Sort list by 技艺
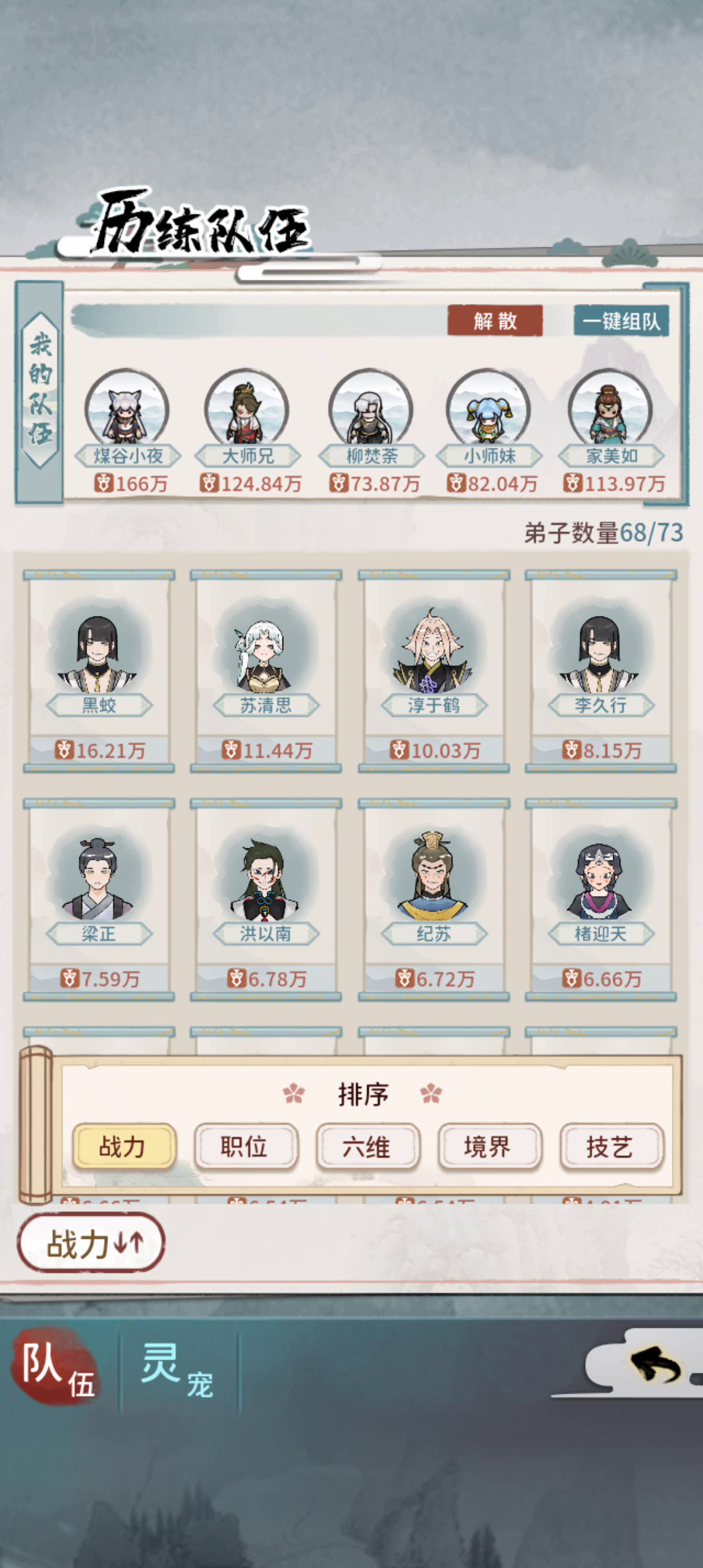703x1568 pixels. pyautogui.click(x=611, y=1147)
